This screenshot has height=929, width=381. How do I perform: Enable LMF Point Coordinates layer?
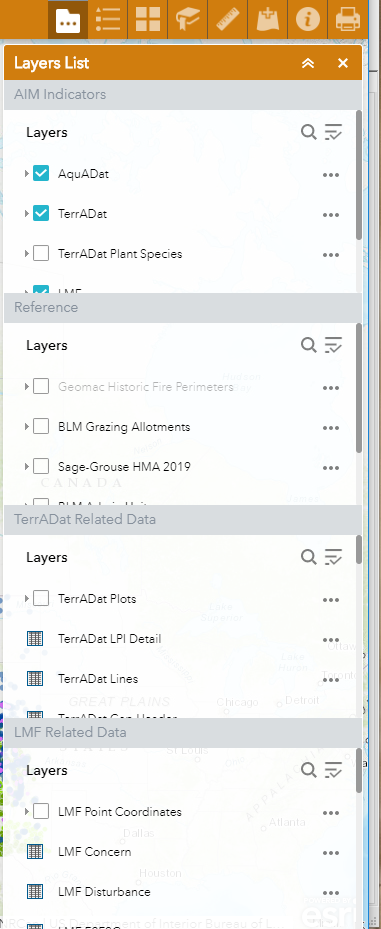[x=41, y=811]
